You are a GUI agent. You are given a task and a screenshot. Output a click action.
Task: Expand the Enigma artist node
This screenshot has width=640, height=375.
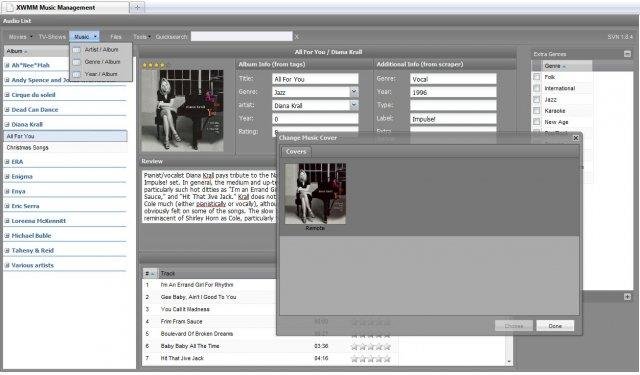tap(7, 177)
